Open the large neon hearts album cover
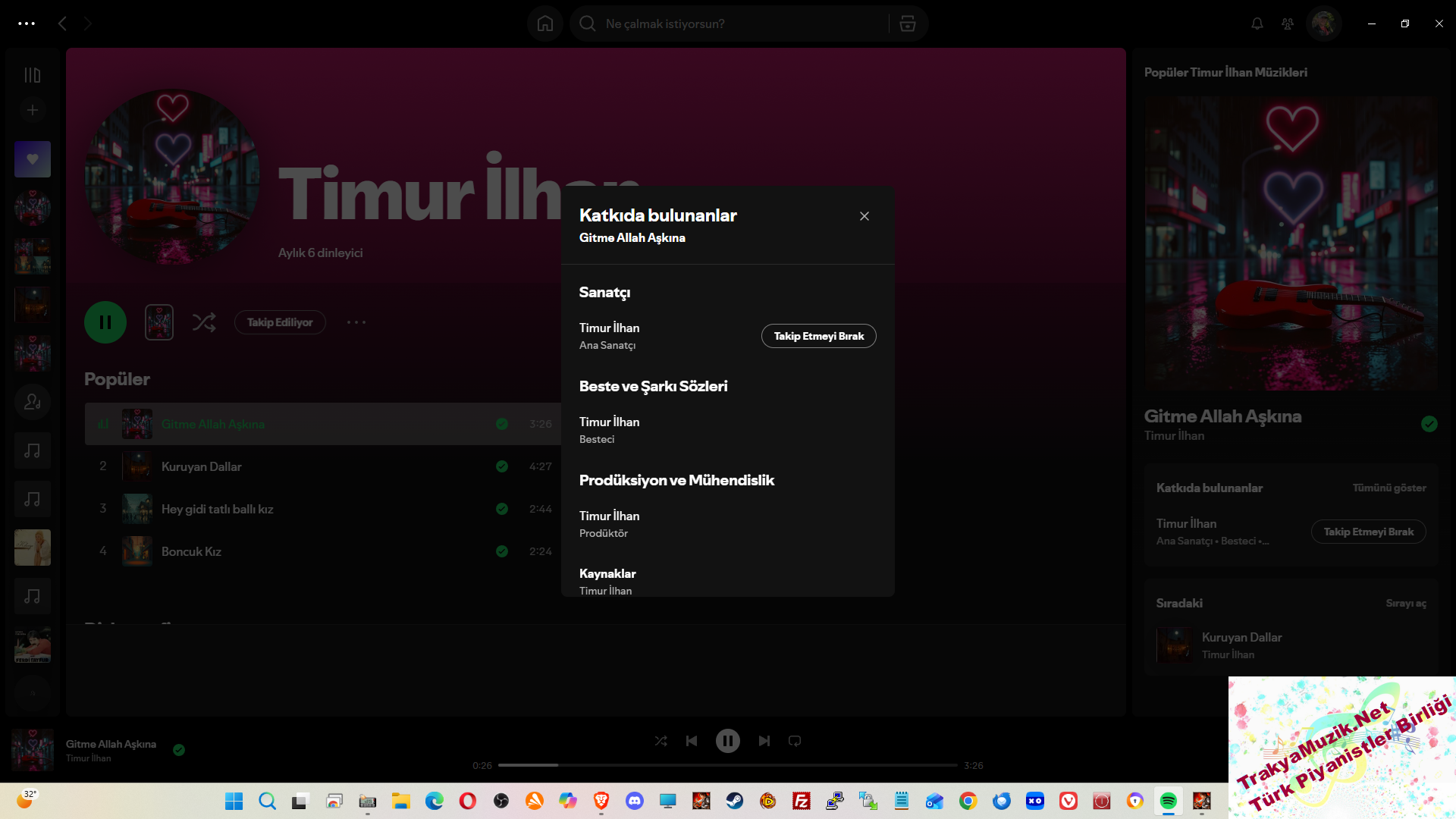Screen dimensions: 1456x819 tap(1291, 243)
